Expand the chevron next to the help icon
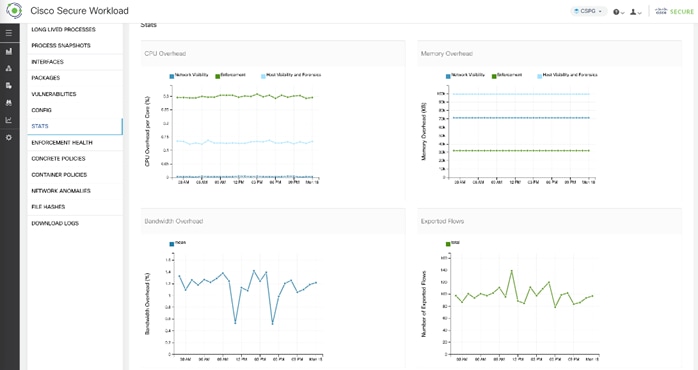The height and width of the screenshot is (370, 698). pyautogui.click(x=622, y=13)
